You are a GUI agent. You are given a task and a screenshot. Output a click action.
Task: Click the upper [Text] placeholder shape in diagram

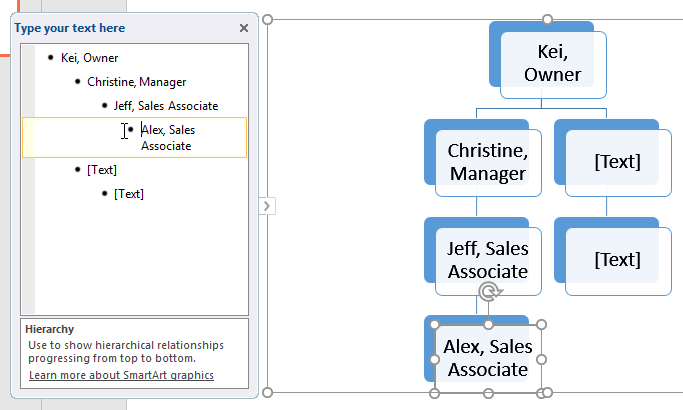[x=617, y=161]
